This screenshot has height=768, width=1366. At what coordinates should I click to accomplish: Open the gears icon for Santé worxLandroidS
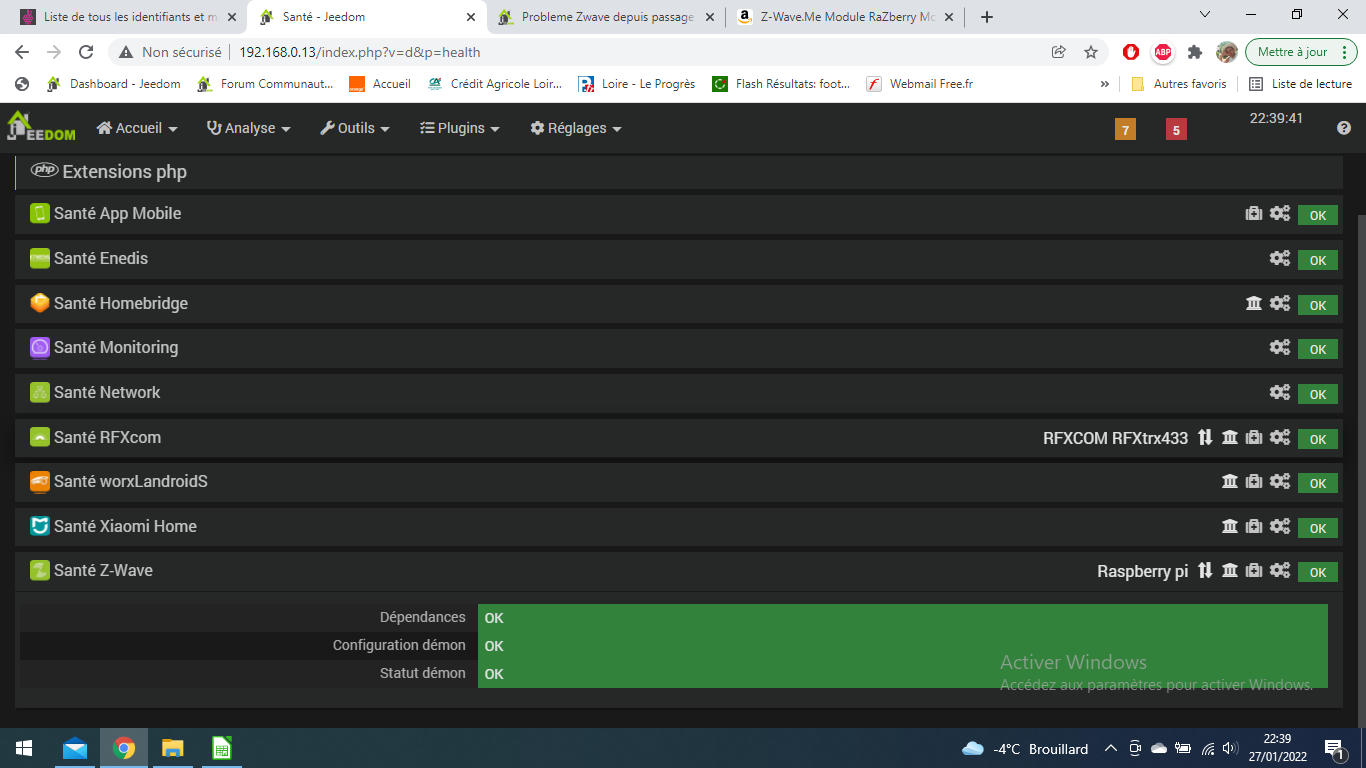[x=1280, y=481]
